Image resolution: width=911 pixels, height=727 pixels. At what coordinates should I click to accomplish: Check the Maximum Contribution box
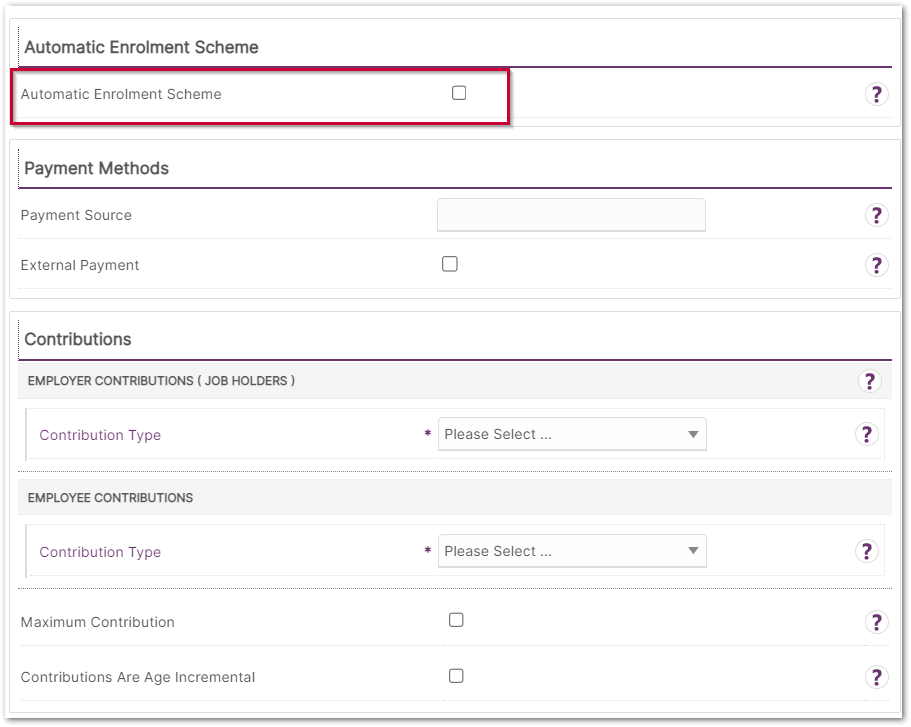pyautogui.click(x=456, y=620)
